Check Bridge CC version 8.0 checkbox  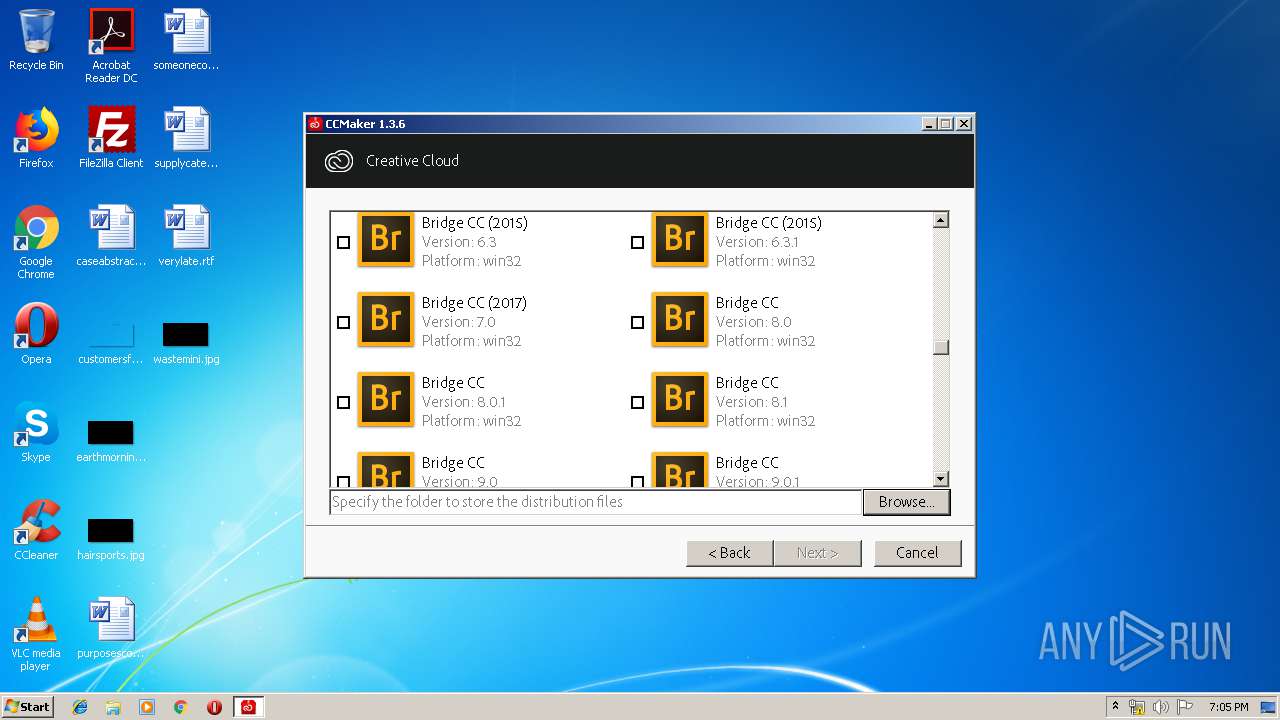[638, 322]
